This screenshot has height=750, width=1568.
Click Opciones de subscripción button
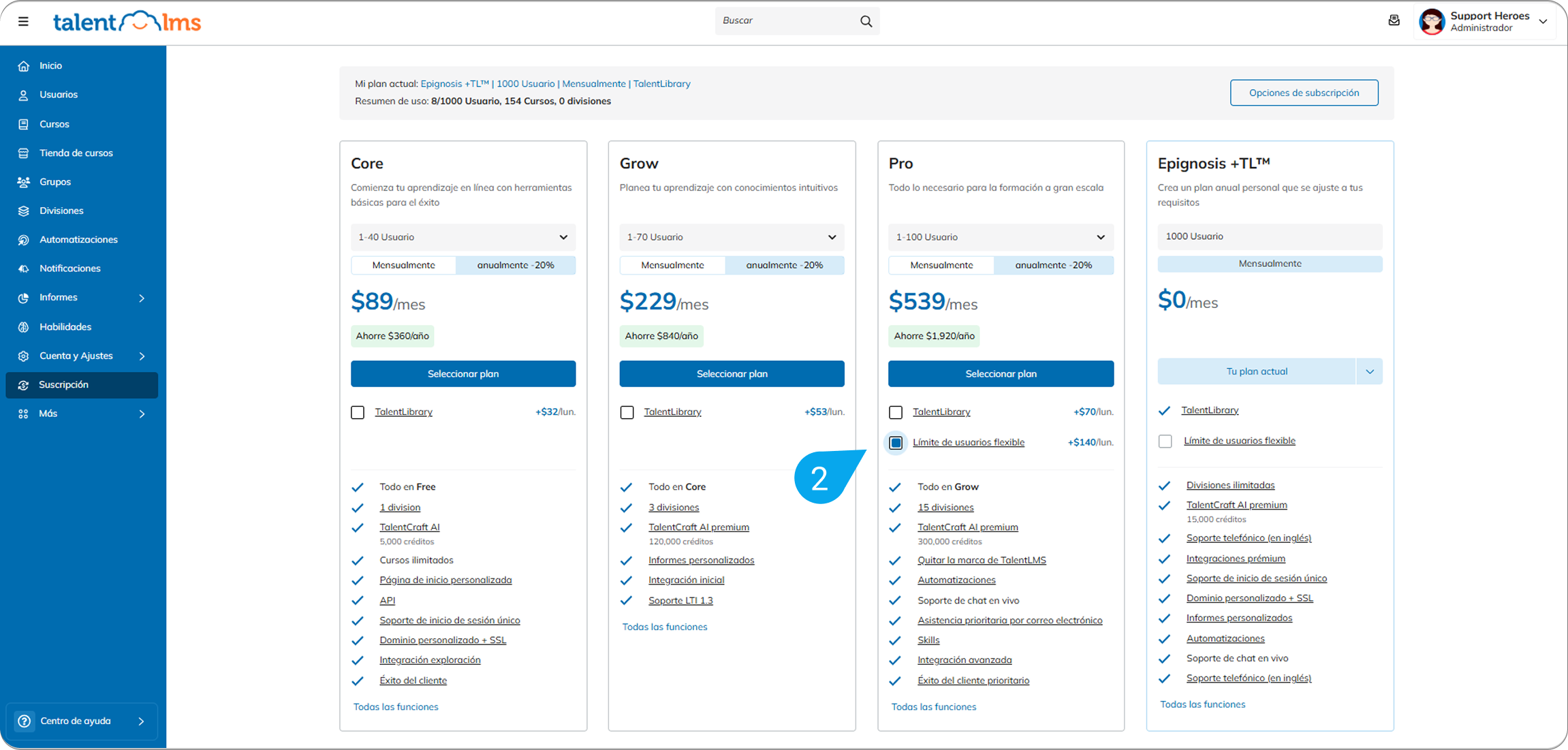pos(1304,93)
